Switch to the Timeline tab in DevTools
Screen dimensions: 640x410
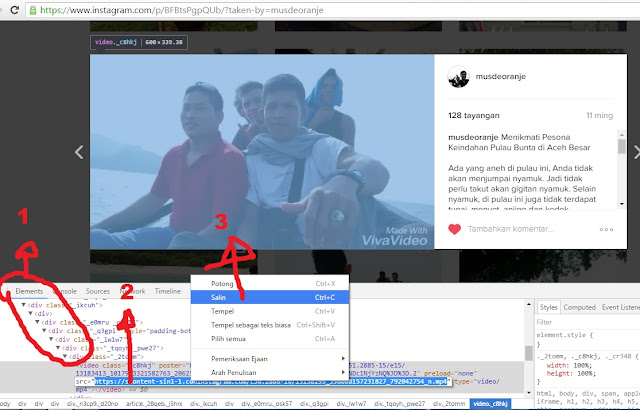pyautogui.click(x=167, y=291)
